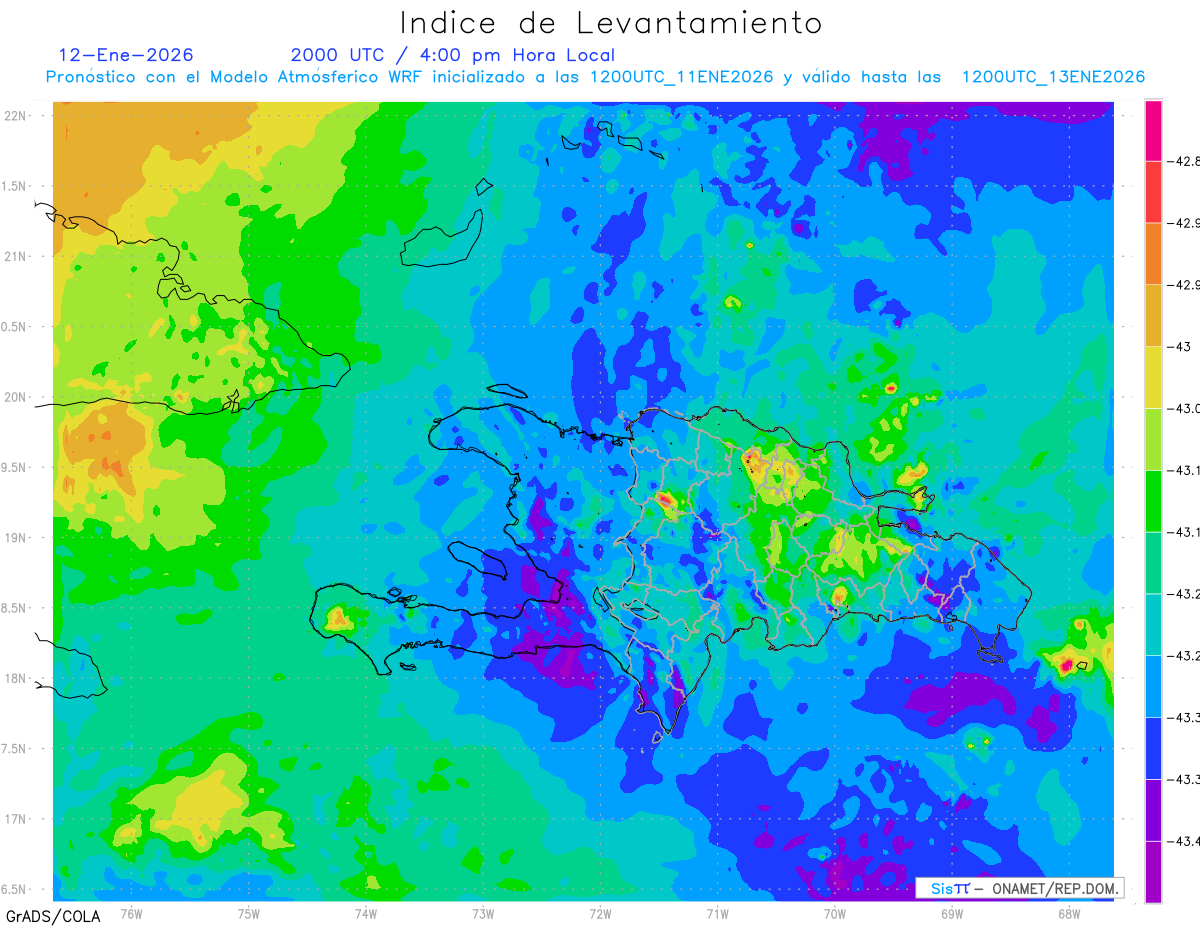Click '2000 UTC / 4:00 pm Hora Local'
This screenshot has height=927, width=1200.
(453, 55)
